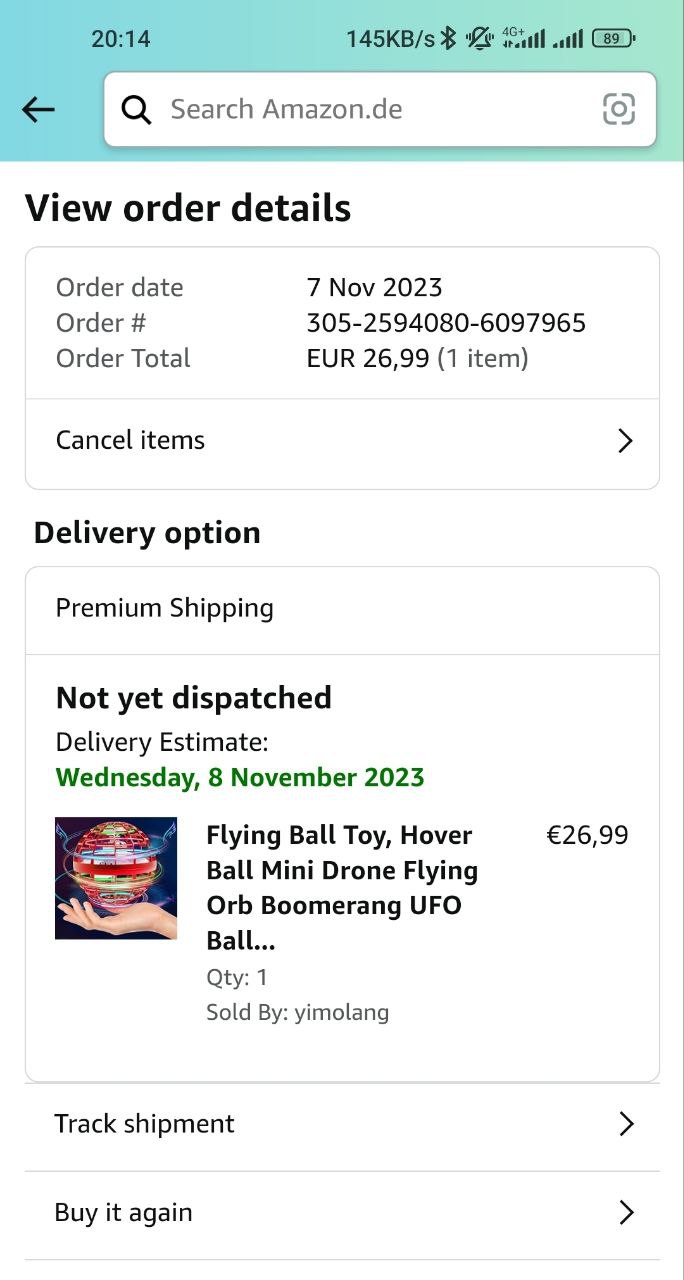Tap the order number text

446,323
